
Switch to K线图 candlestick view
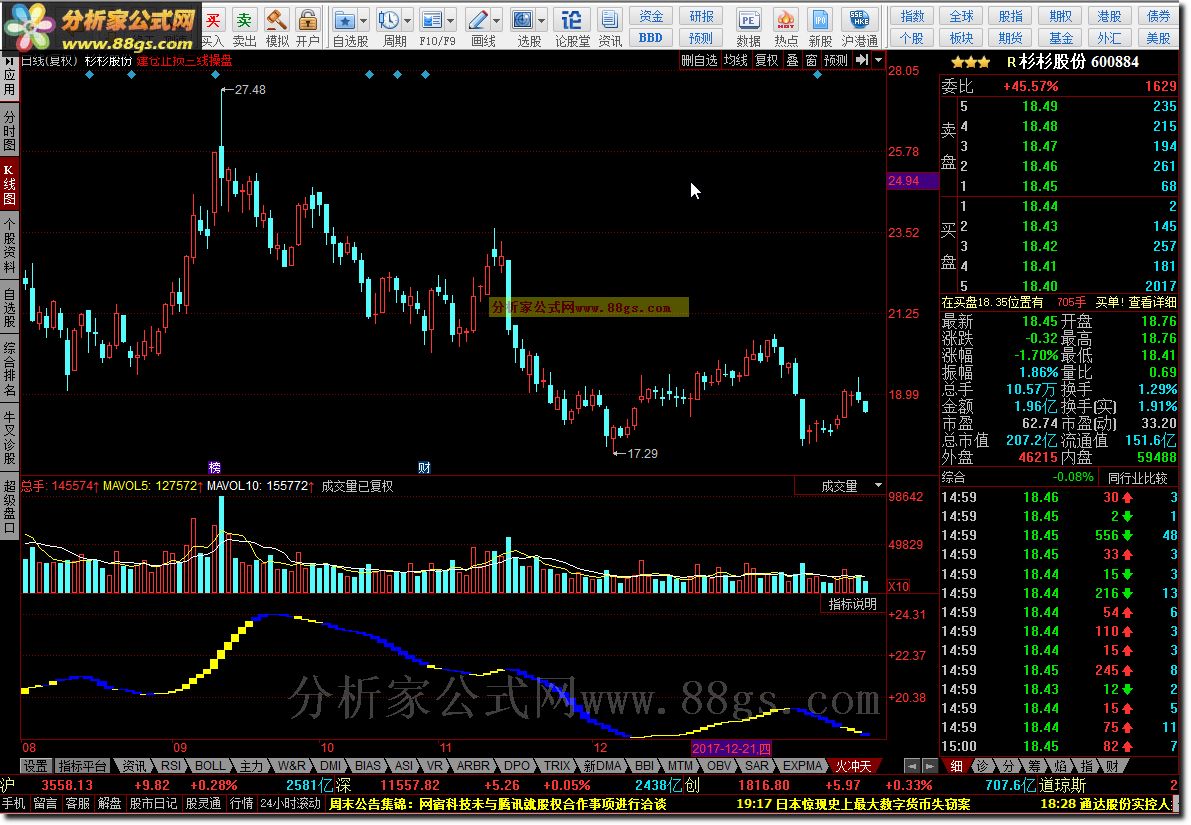pyautogui.click(x=9, y=185)
